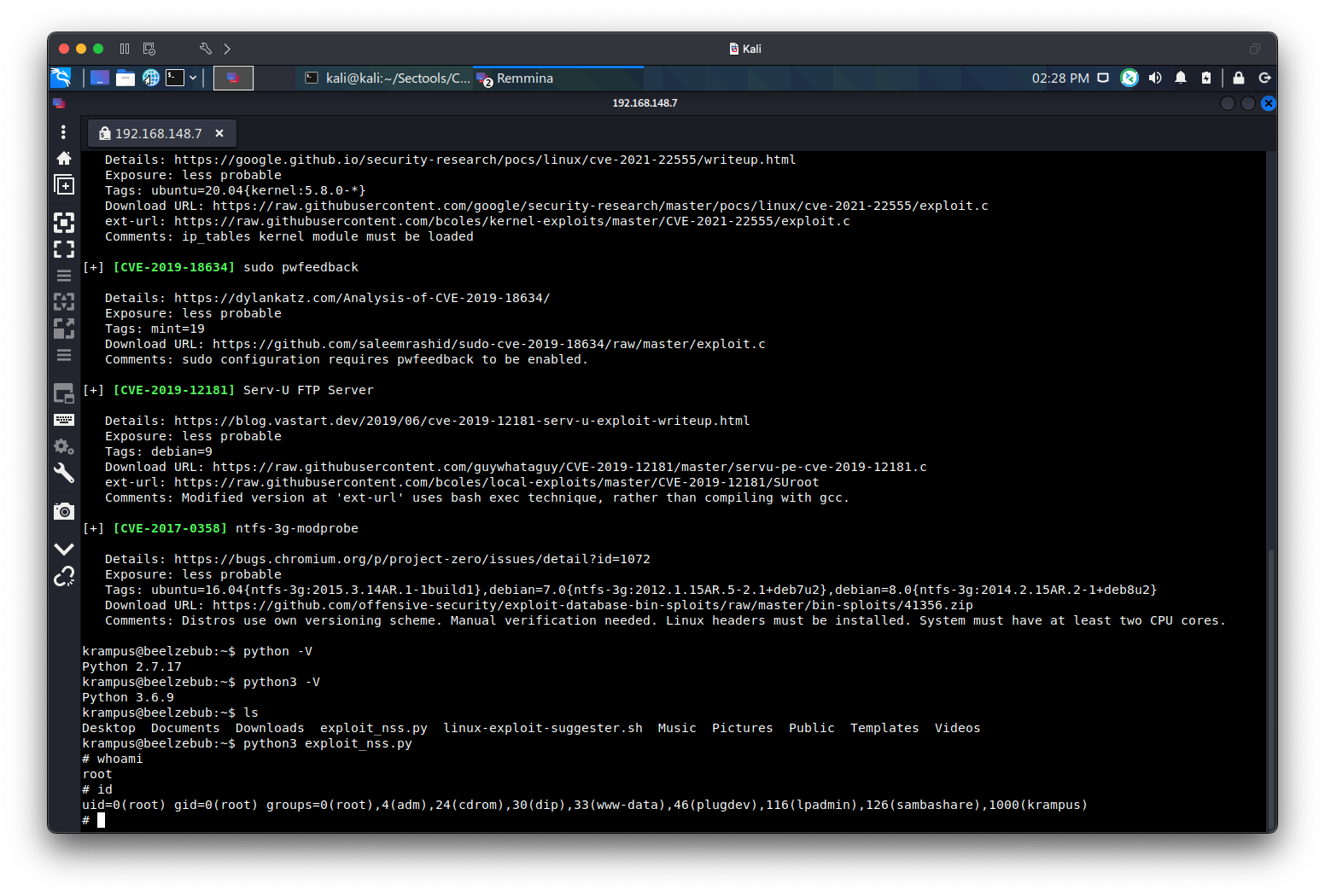
Task: Pause the Kali virtual machine
Action: point(125,49)
